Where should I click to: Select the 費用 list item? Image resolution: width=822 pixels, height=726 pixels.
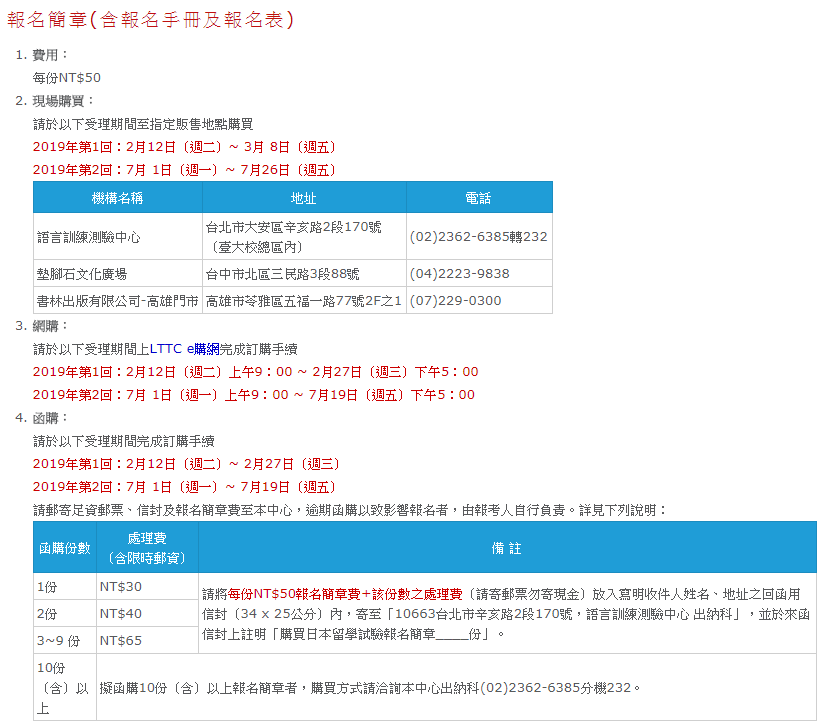tap(45, 56)
